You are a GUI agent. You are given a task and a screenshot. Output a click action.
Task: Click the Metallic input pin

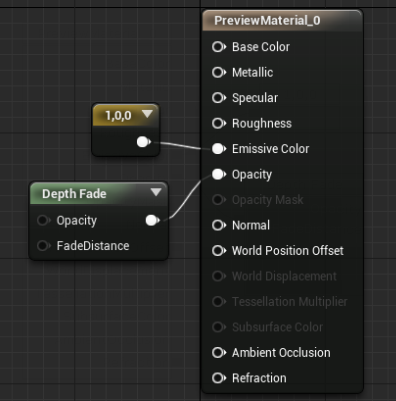pyautogui.click(x=219, y=72)
